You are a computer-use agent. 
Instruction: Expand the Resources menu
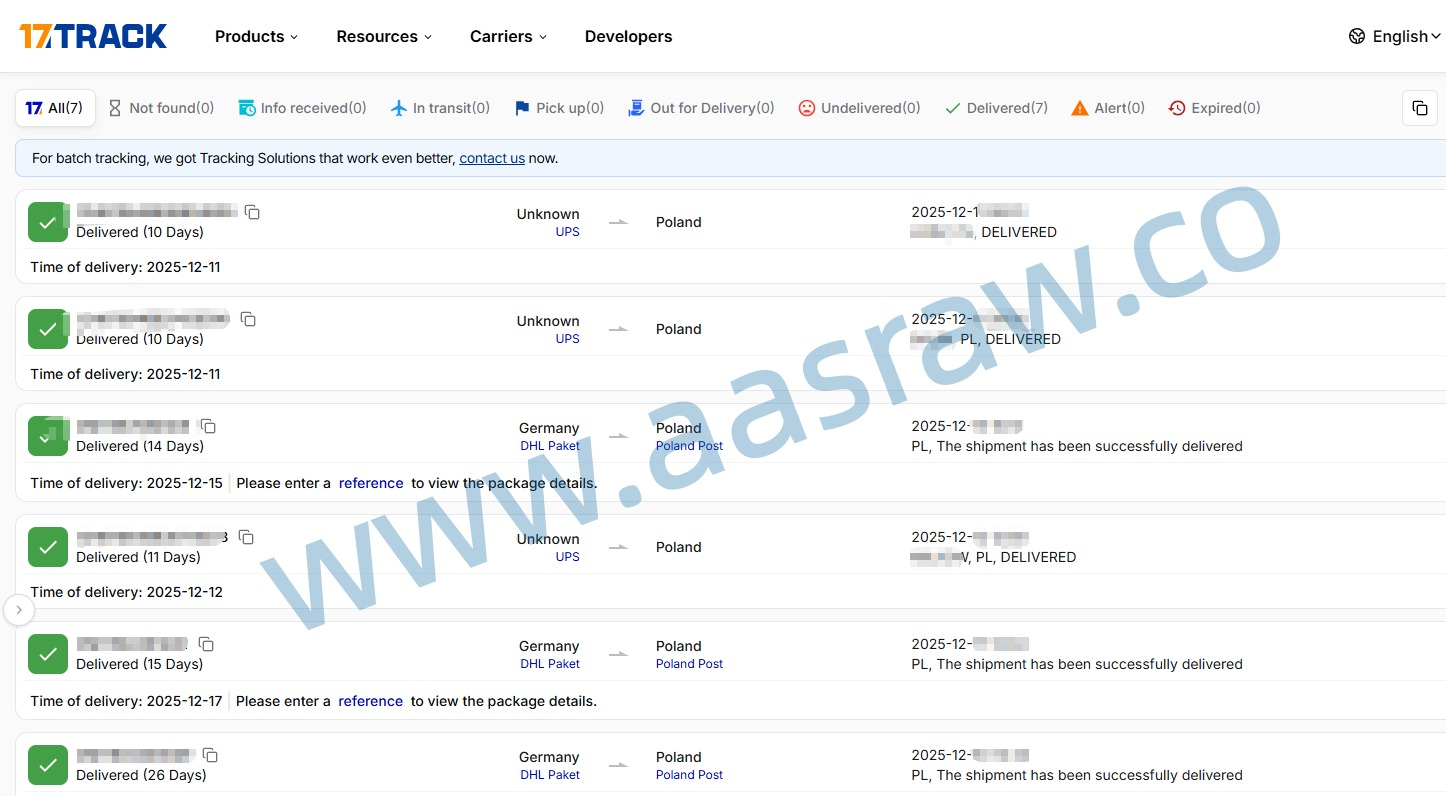tap(384, 36)
